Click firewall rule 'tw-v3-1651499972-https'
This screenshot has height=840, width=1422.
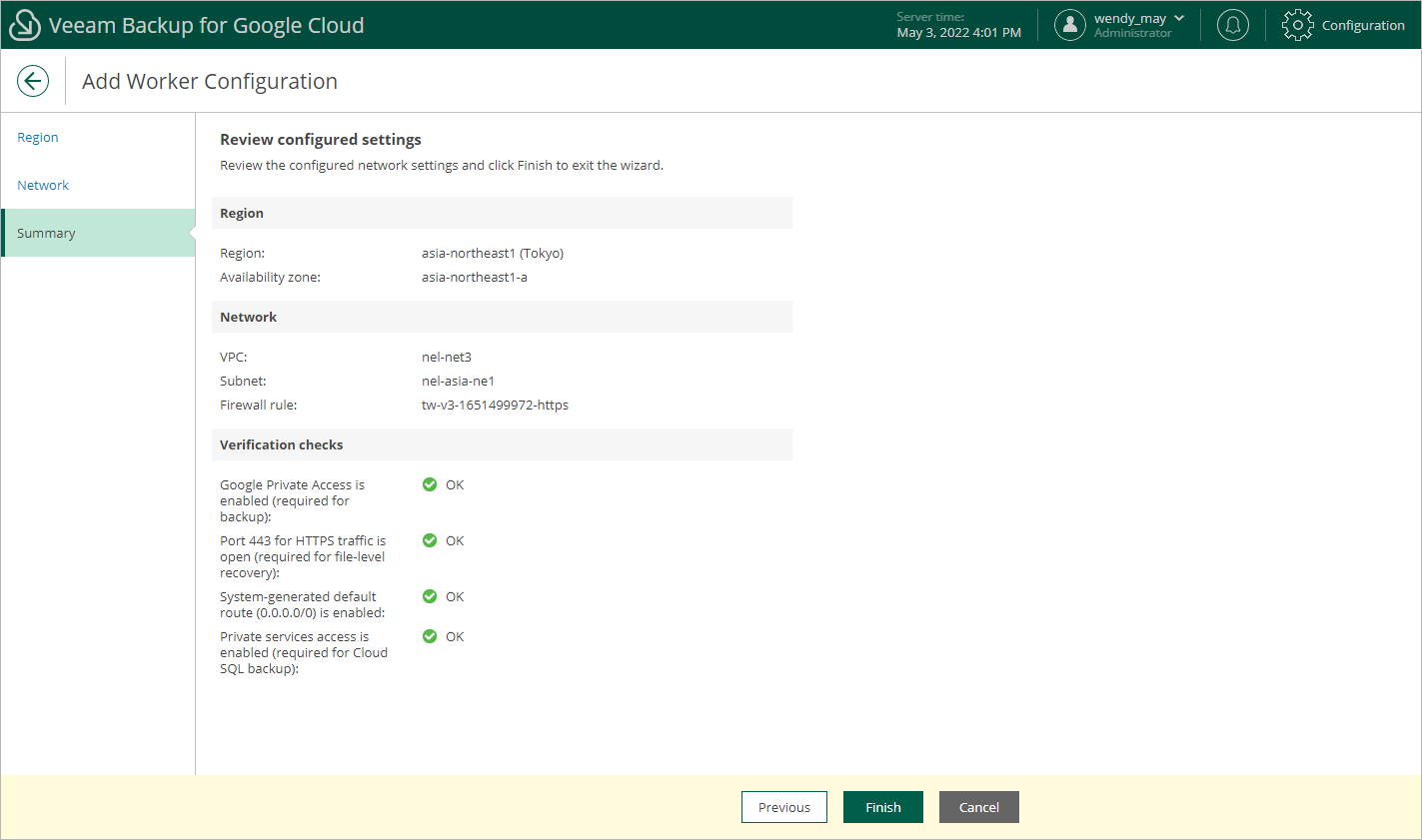pos(495,405)
